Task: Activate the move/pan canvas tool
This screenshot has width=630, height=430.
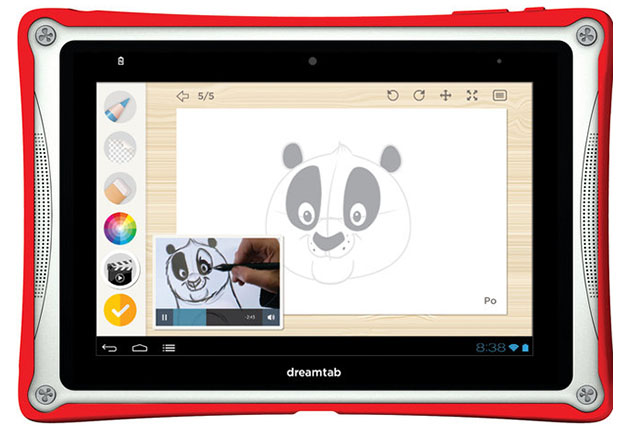Action: (446, 96)
